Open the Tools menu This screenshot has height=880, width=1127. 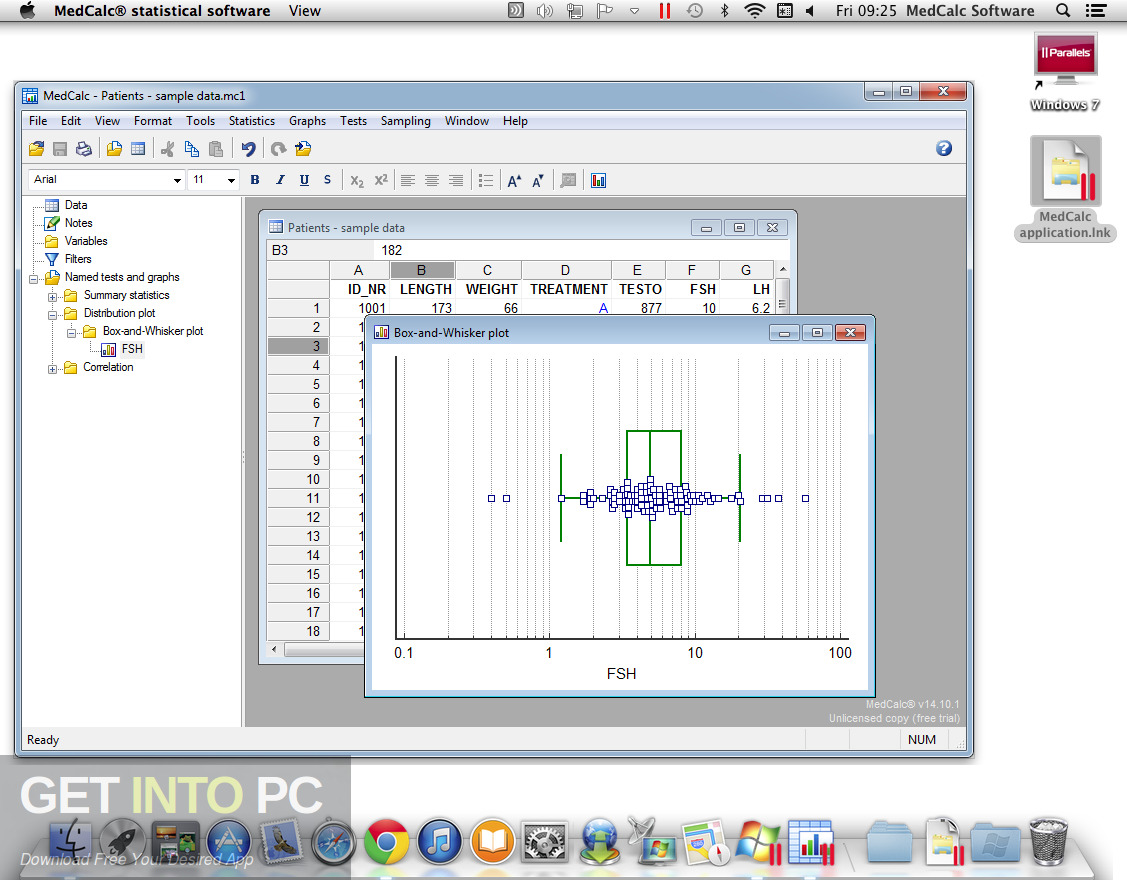click(x=201, y=121)
